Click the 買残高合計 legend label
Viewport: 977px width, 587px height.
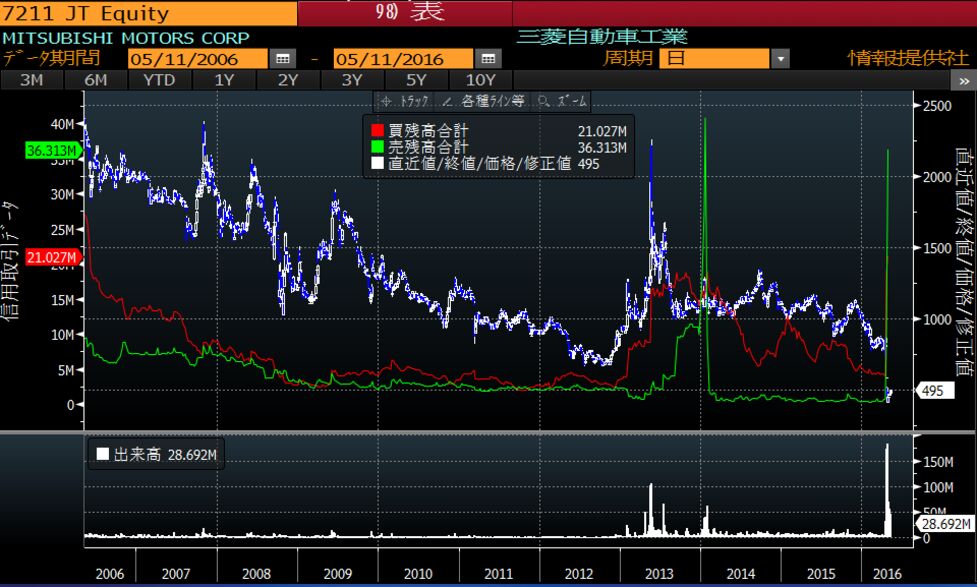pyautogui.click(x=428, y=131)
